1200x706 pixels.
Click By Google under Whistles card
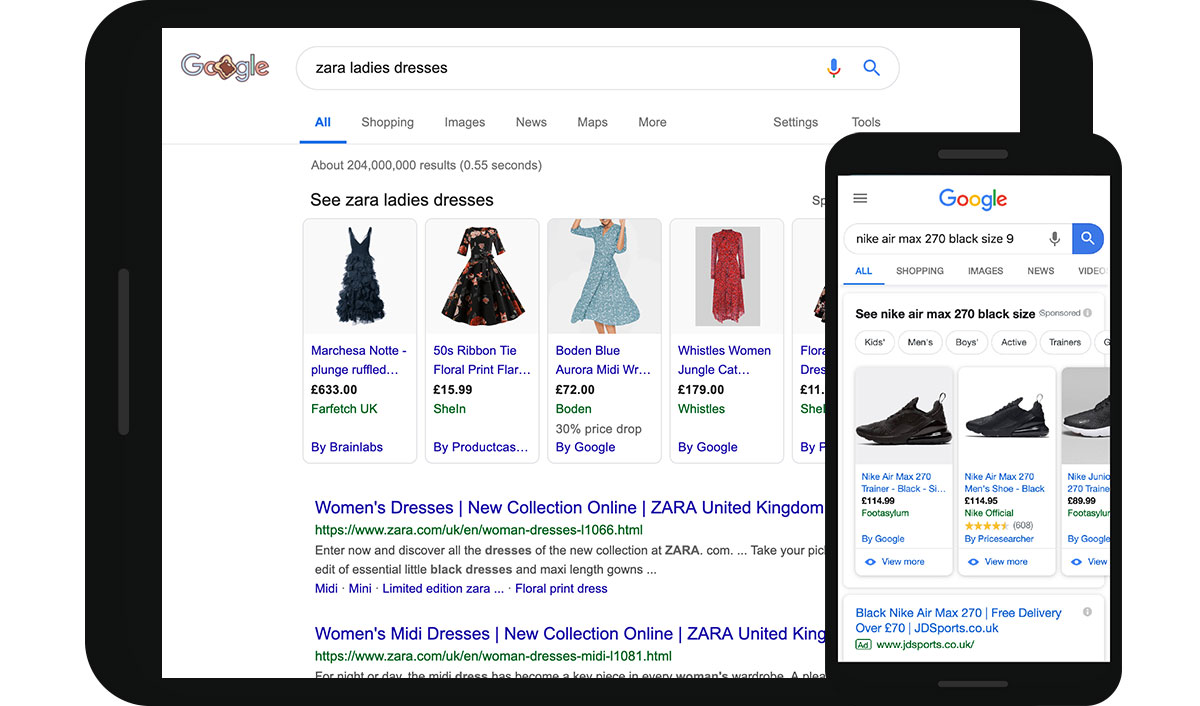coord(707,447)
